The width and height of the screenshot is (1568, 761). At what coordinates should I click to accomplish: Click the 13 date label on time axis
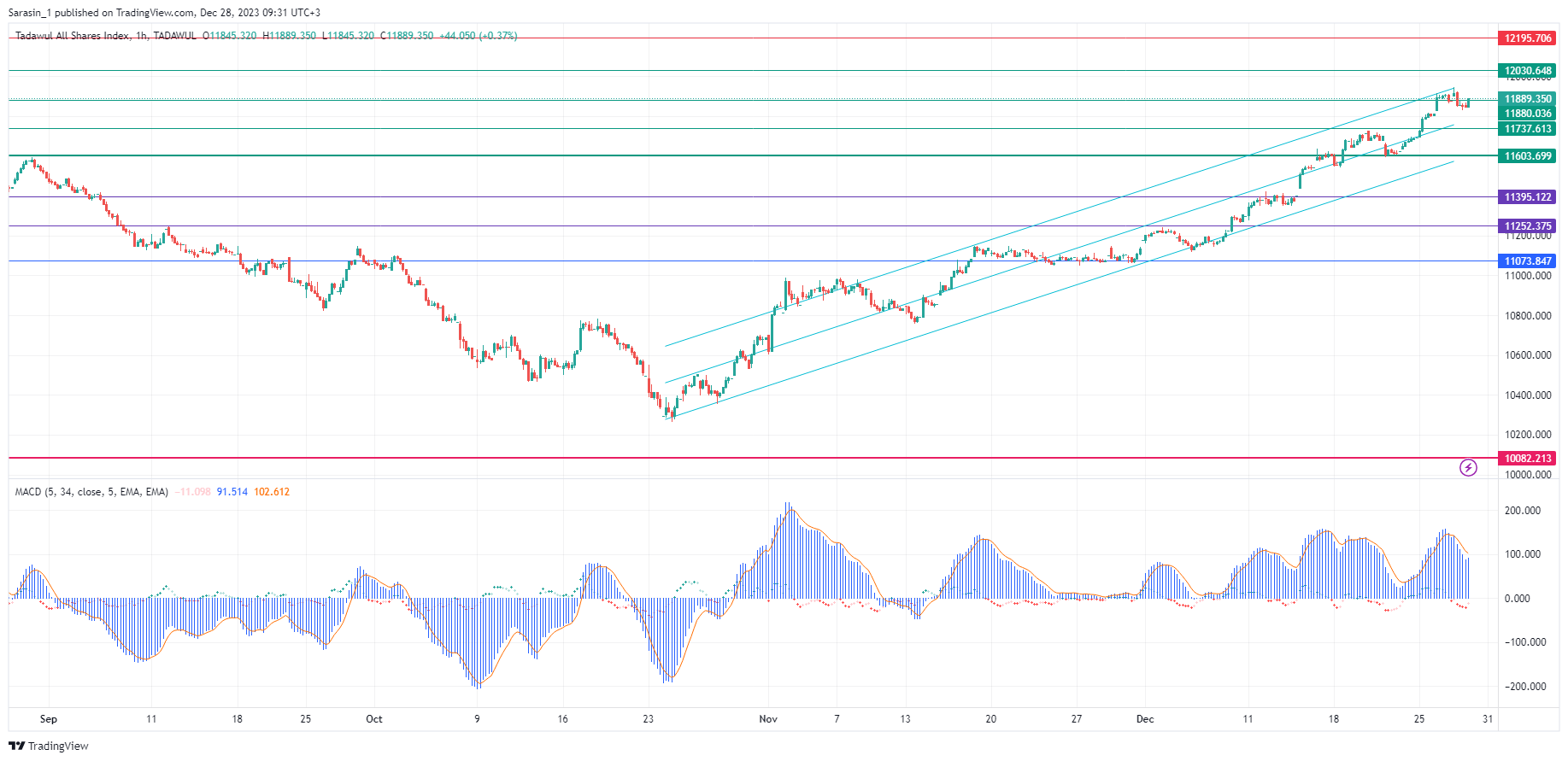pyautogui.click(x=906, y=719)
